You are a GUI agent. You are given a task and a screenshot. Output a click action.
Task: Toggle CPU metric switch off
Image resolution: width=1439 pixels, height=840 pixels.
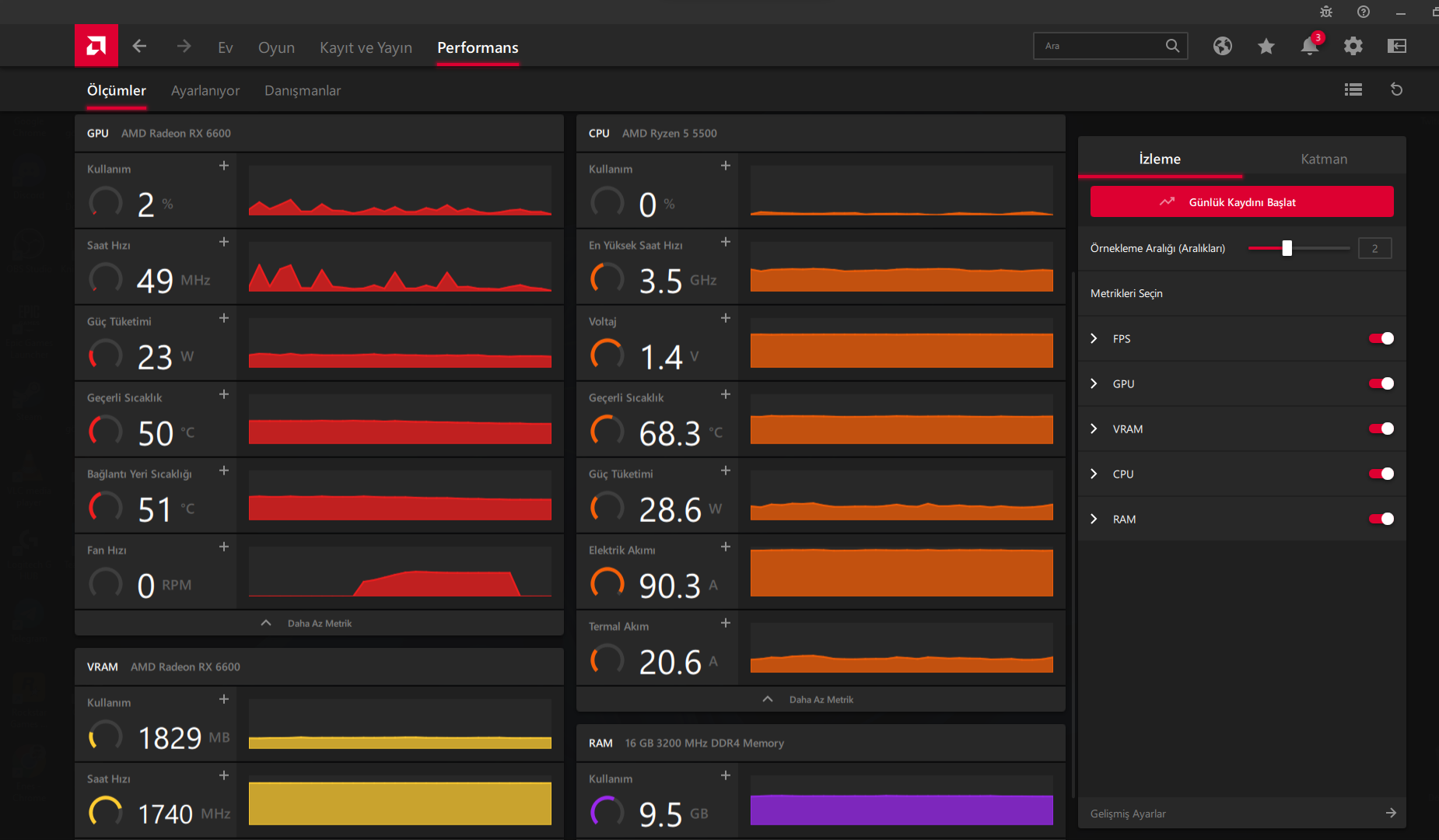(x=1381, y=474)
